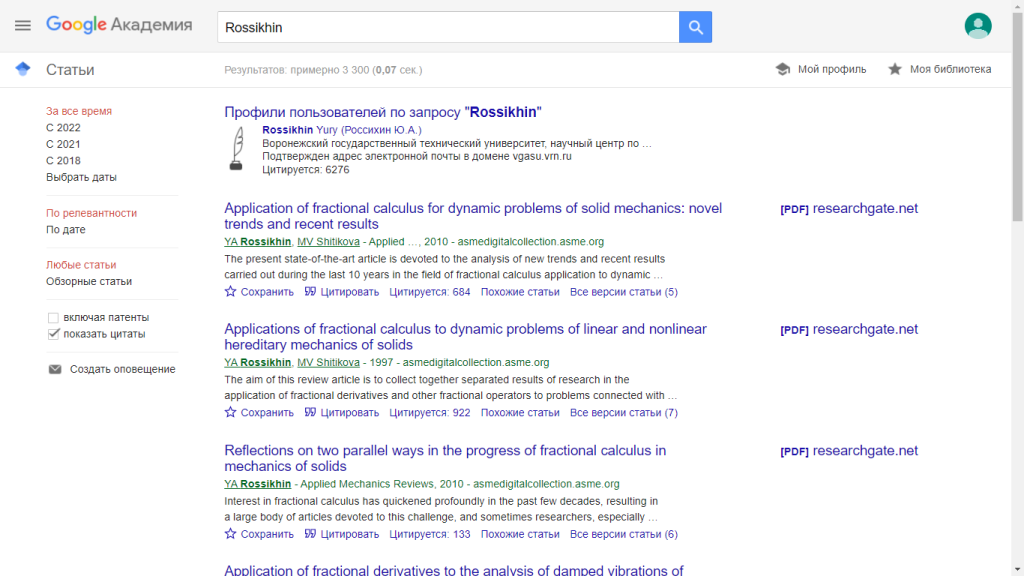Click author MV Shitikova in 2010 article
Image resolution: width=1024 pixels, height=576 pixels.
(x=328, y=242)
